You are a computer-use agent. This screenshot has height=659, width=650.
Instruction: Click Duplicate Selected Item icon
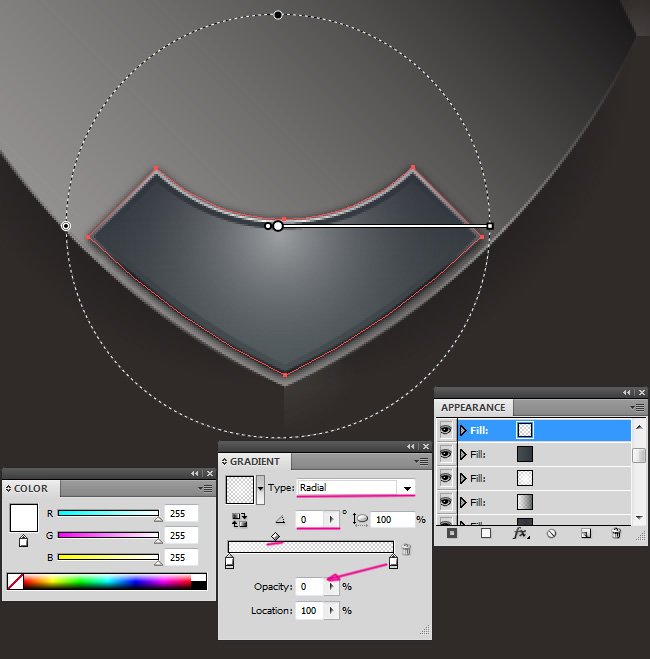[x=584, y=534]
